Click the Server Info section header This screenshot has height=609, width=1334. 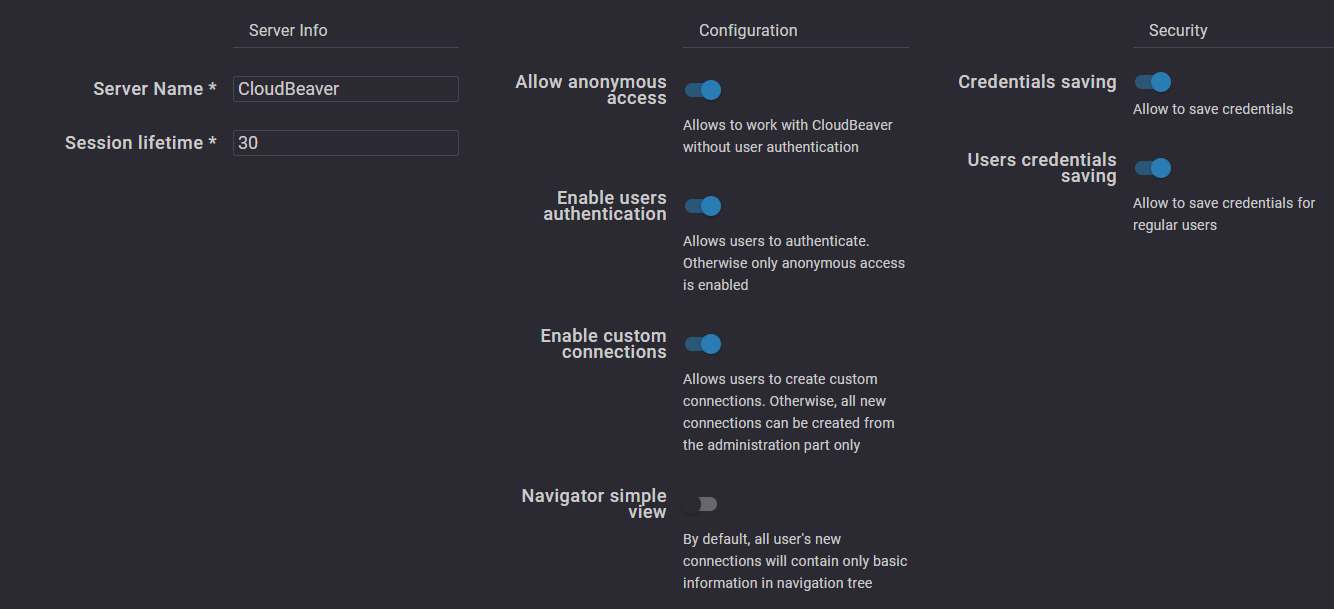pos(287,30)
